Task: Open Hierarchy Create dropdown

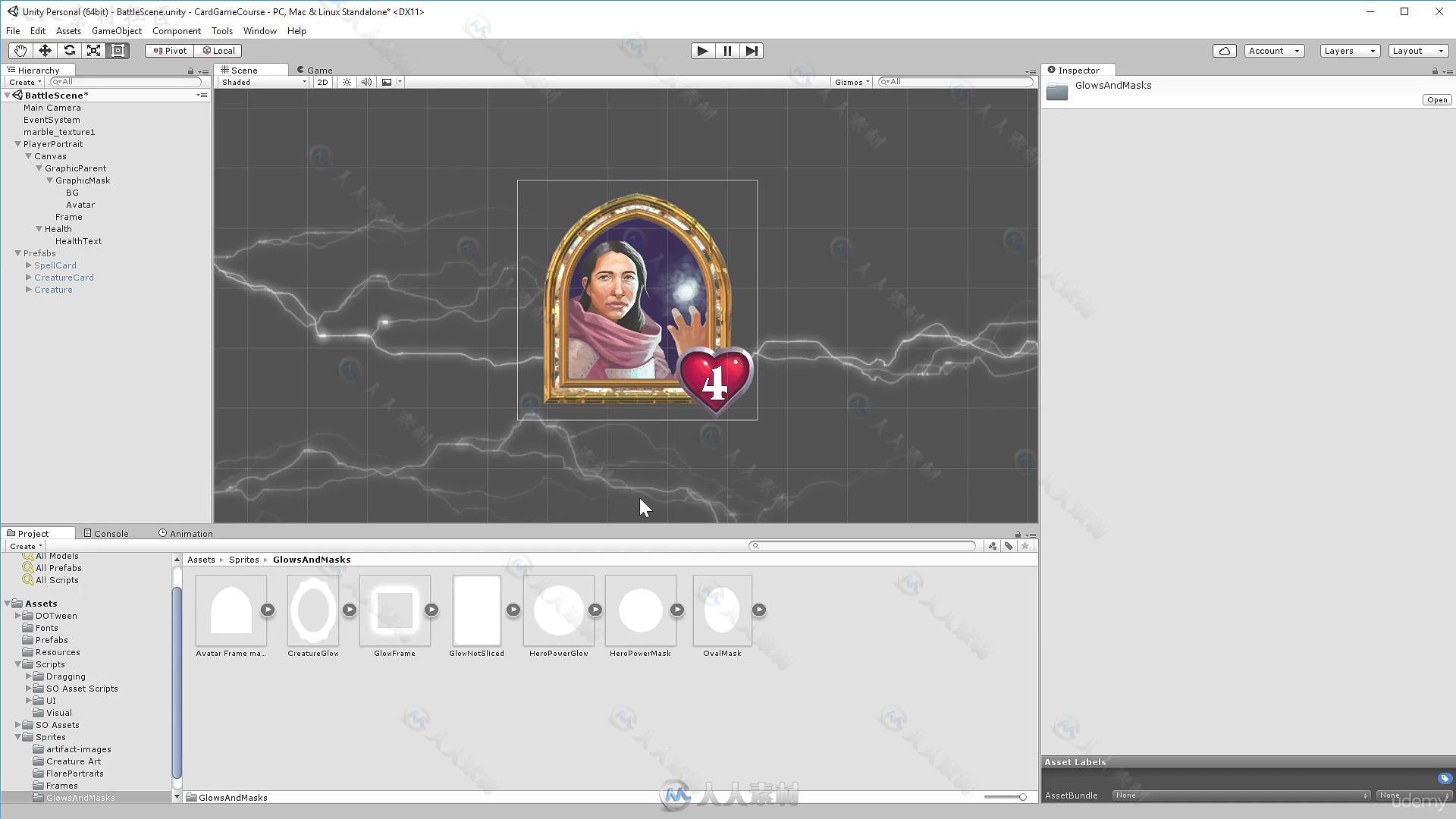Action: 24,82
